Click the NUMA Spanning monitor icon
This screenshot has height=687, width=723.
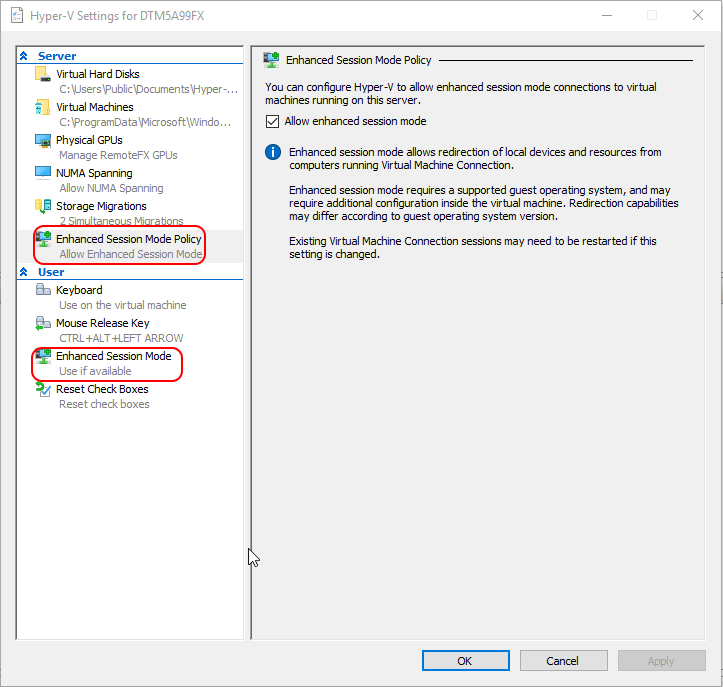click(43, 173)
